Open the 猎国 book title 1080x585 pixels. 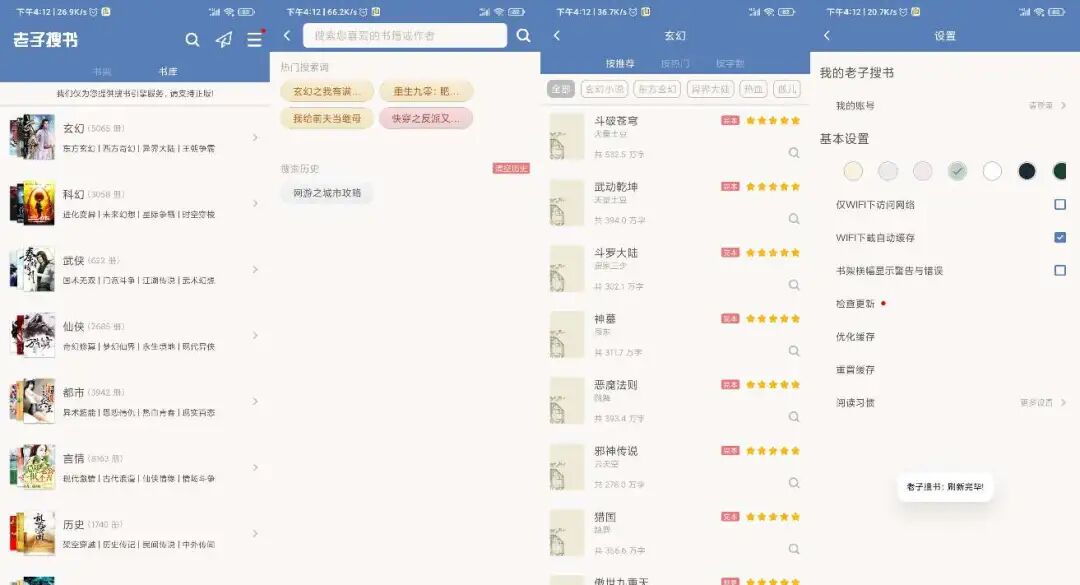605,517
